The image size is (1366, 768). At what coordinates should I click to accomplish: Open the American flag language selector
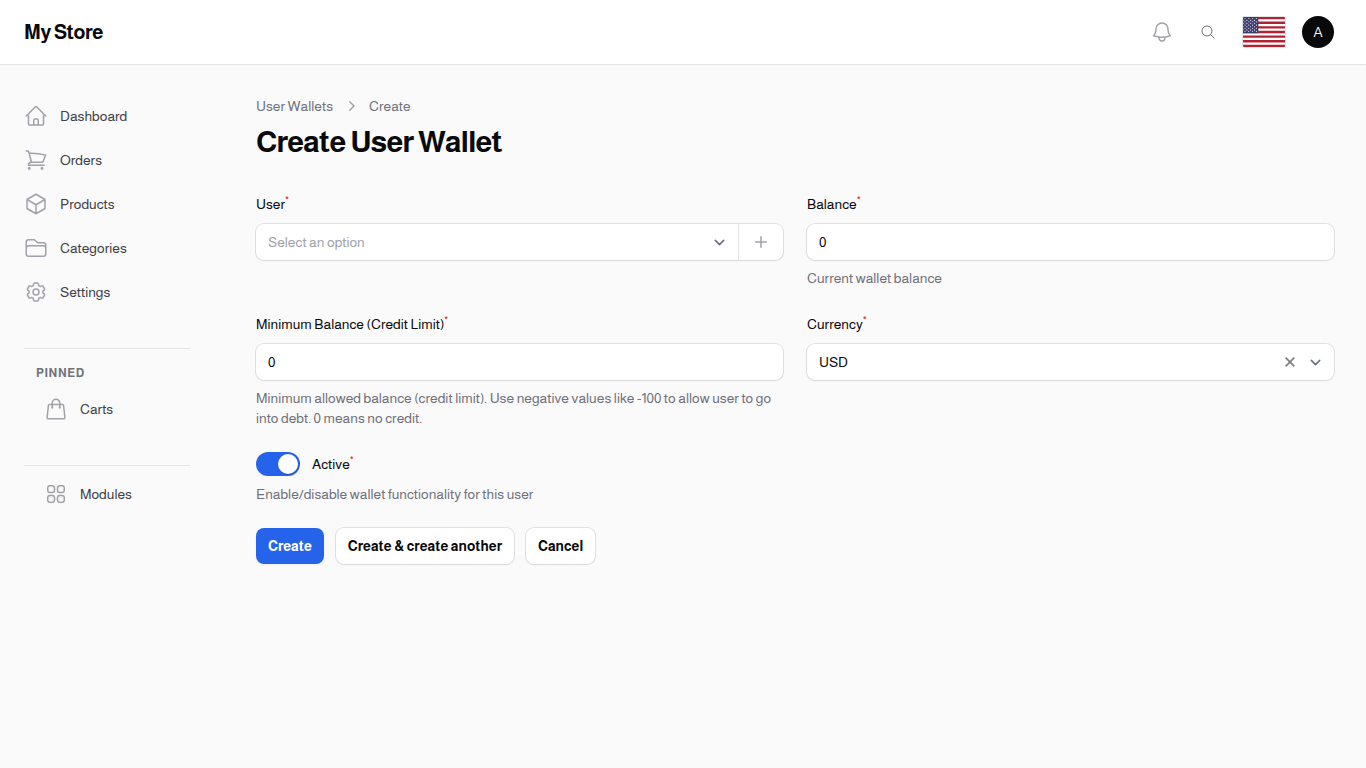point(1263,31)
